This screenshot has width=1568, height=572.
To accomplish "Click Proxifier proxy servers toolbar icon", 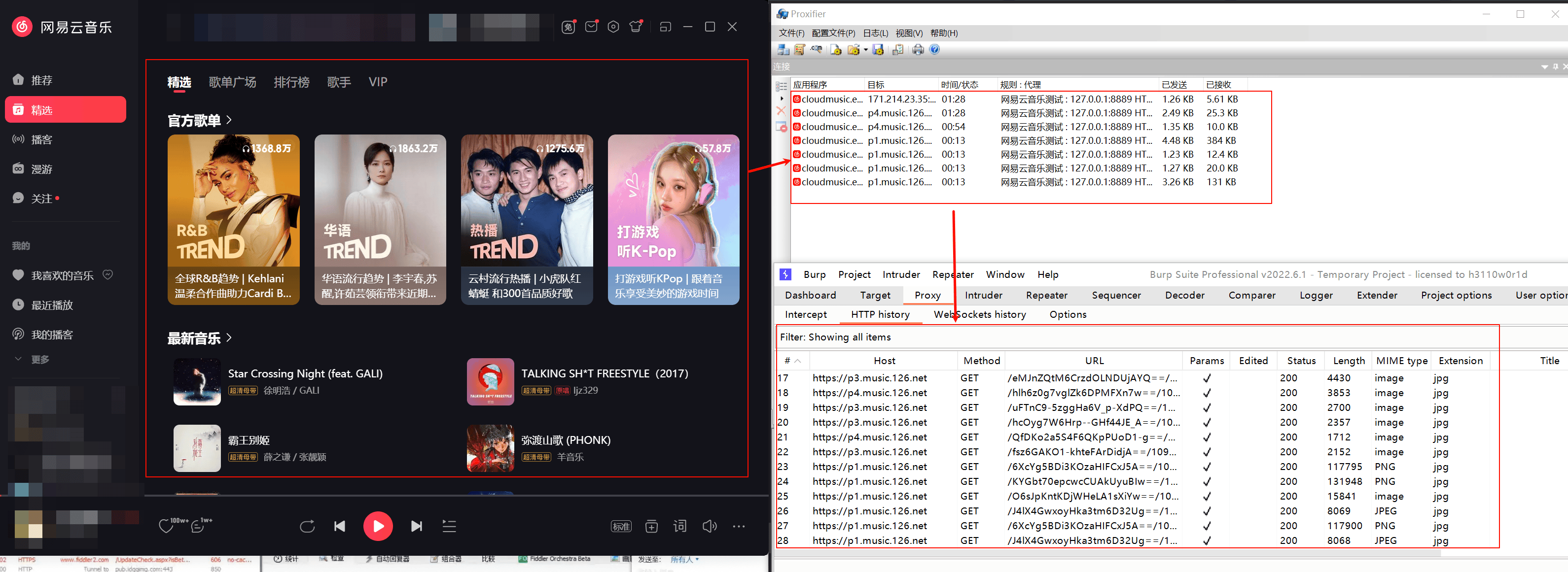I will pyautogui.click(x=784, y=49).
